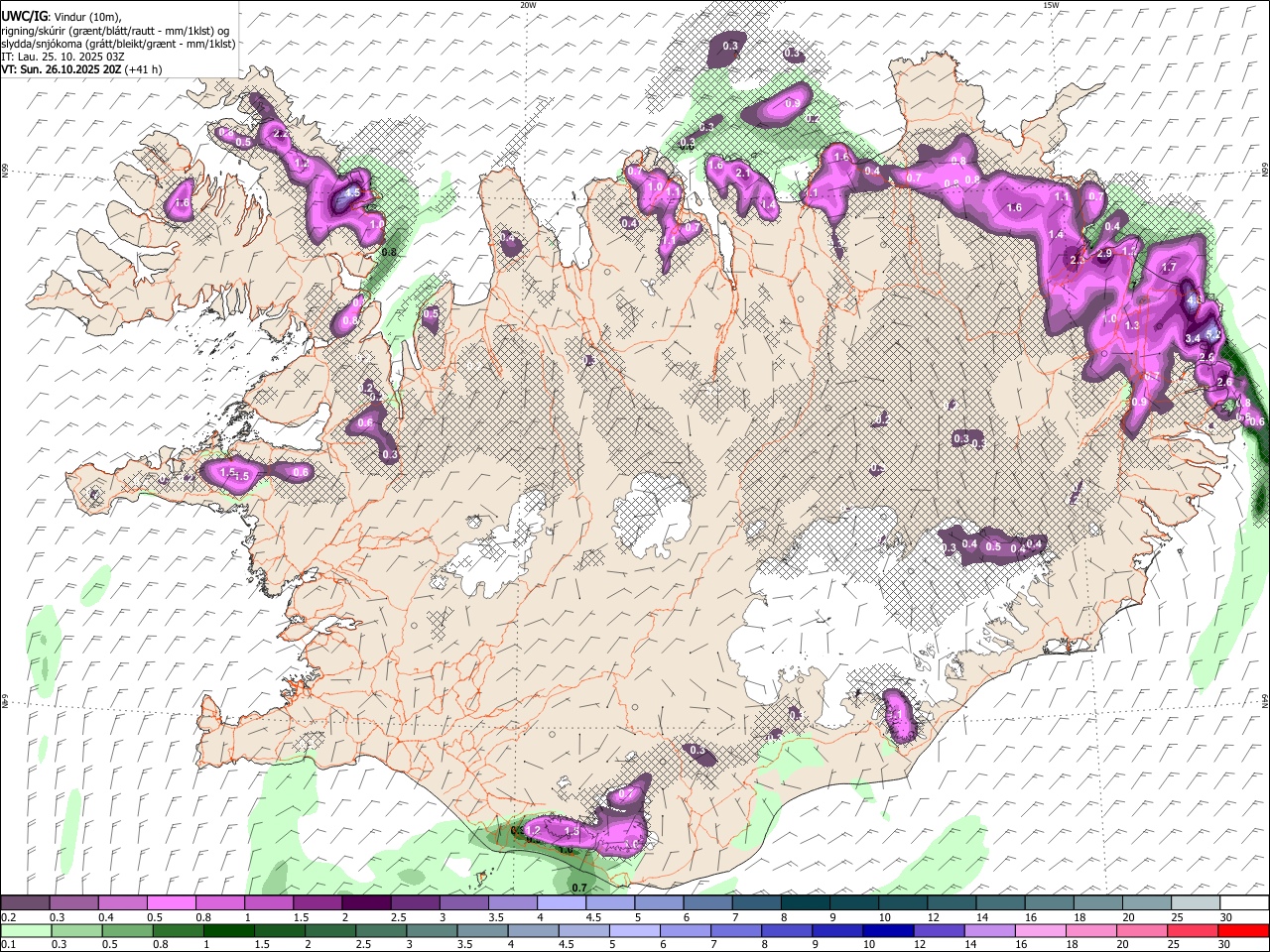Pick lower swatch between 25 and 30
The image size is (1270, 952).
tap(1196, 930)
